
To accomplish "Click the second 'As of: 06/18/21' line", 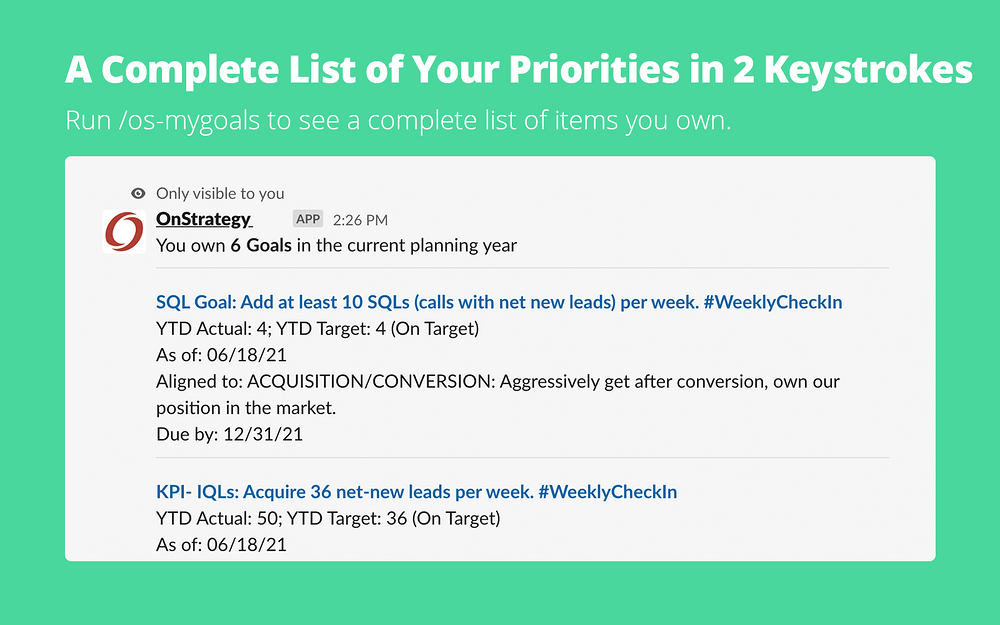I will click(221, 545).
